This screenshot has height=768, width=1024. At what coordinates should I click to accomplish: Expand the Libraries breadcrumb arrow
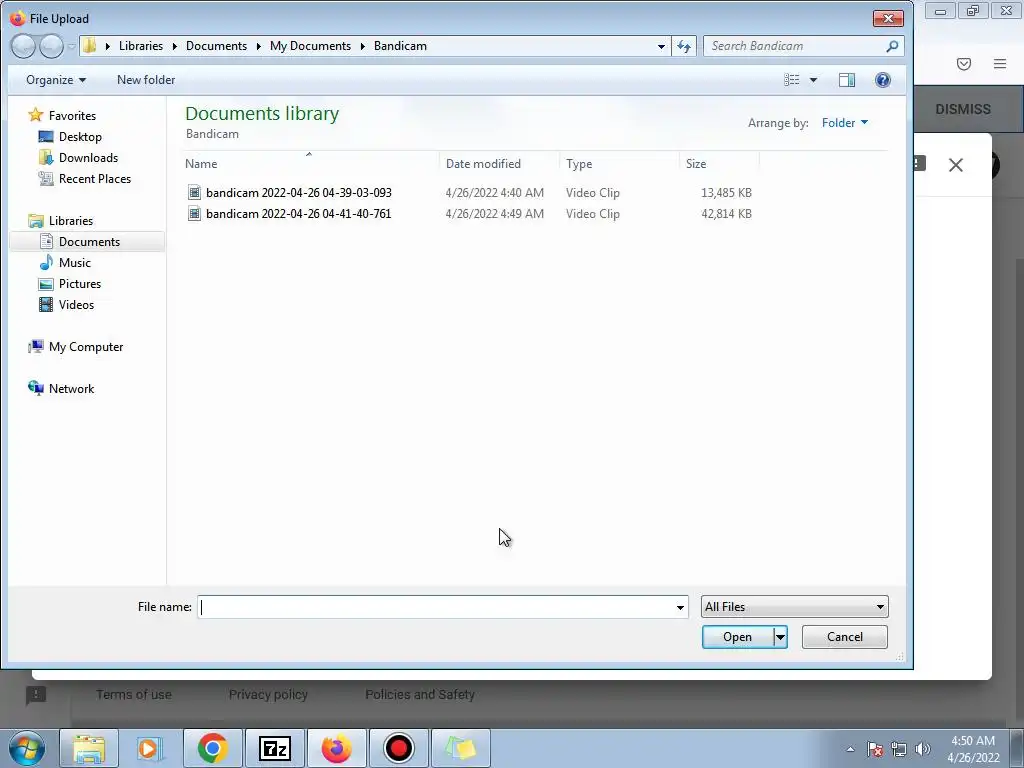click(x=174, y=46)
